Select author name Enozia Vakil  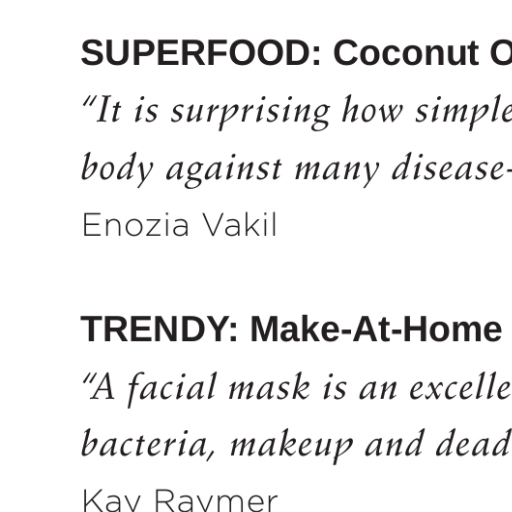point(179,225)
